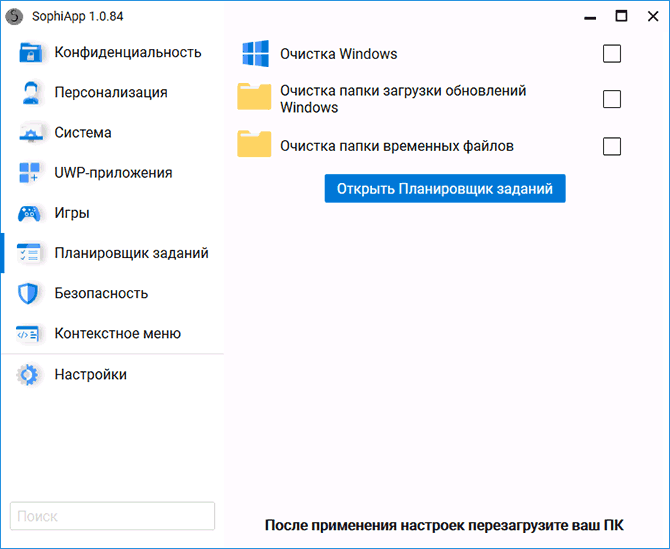This screenshot has width=670, height=549.
Task: Minimize the SophiApp window
Action: 590,17
